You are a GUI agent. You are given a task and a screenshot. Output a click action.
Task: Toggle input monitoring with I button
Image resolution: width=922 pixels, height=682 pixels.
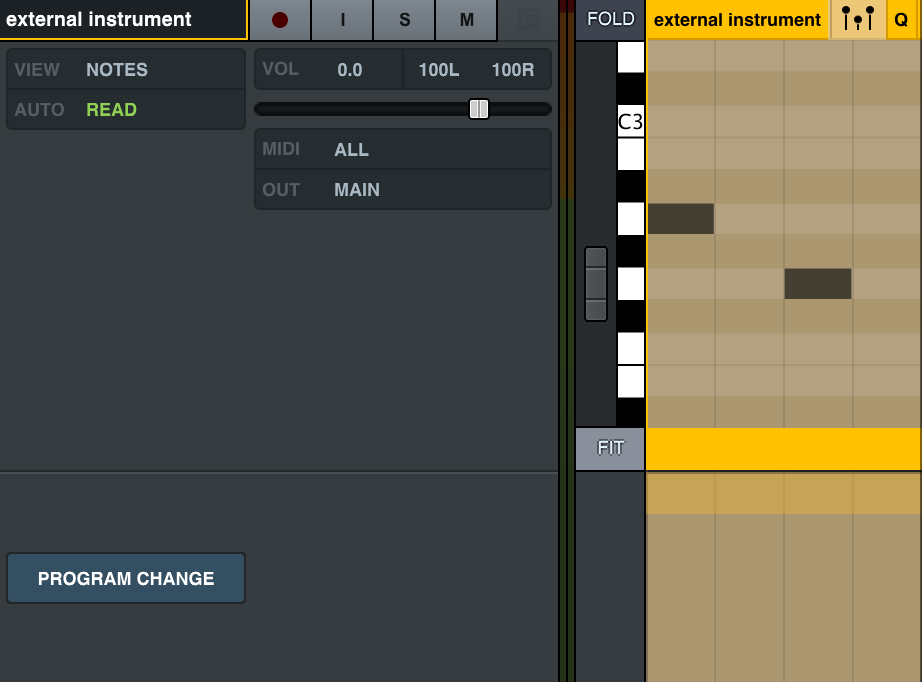pyautogui.click(x=342, y=20)
